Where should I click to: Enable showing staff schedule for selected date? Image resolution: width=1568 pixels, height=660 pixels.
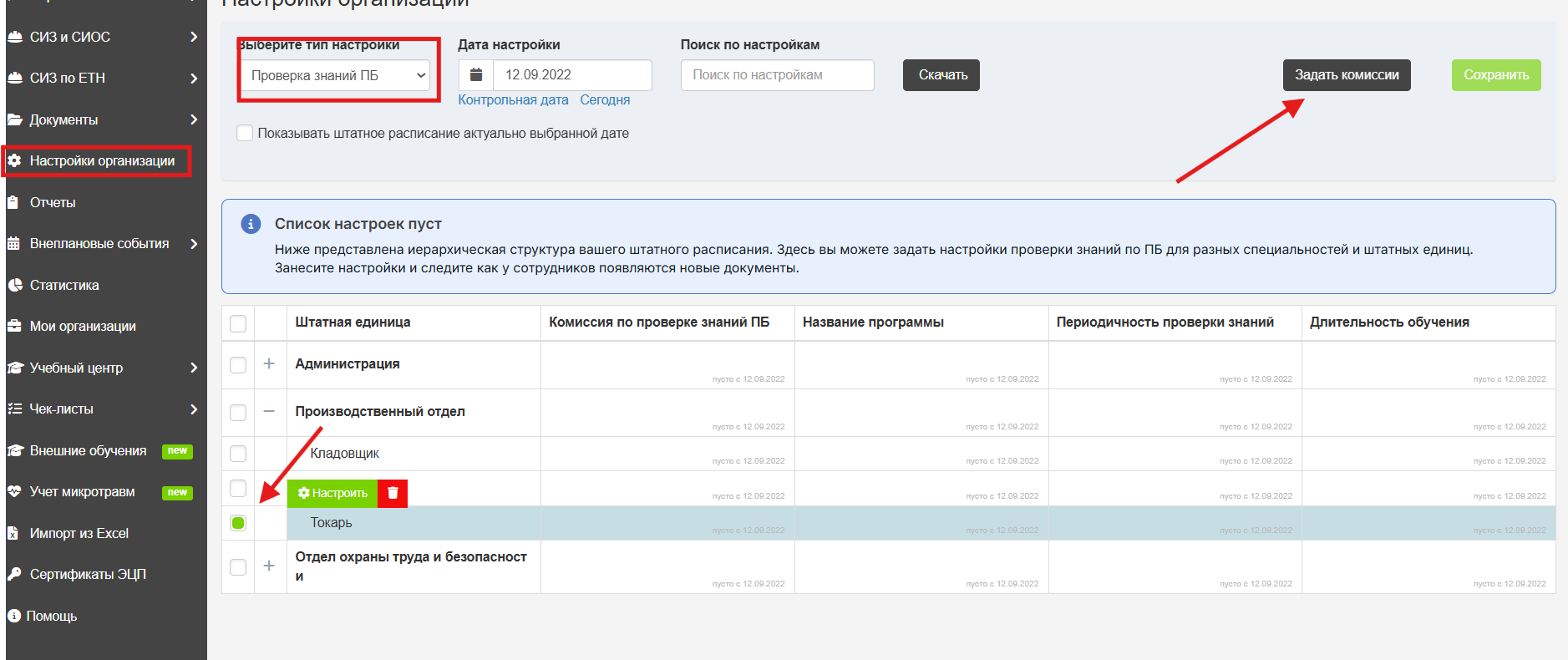point(245,133)
